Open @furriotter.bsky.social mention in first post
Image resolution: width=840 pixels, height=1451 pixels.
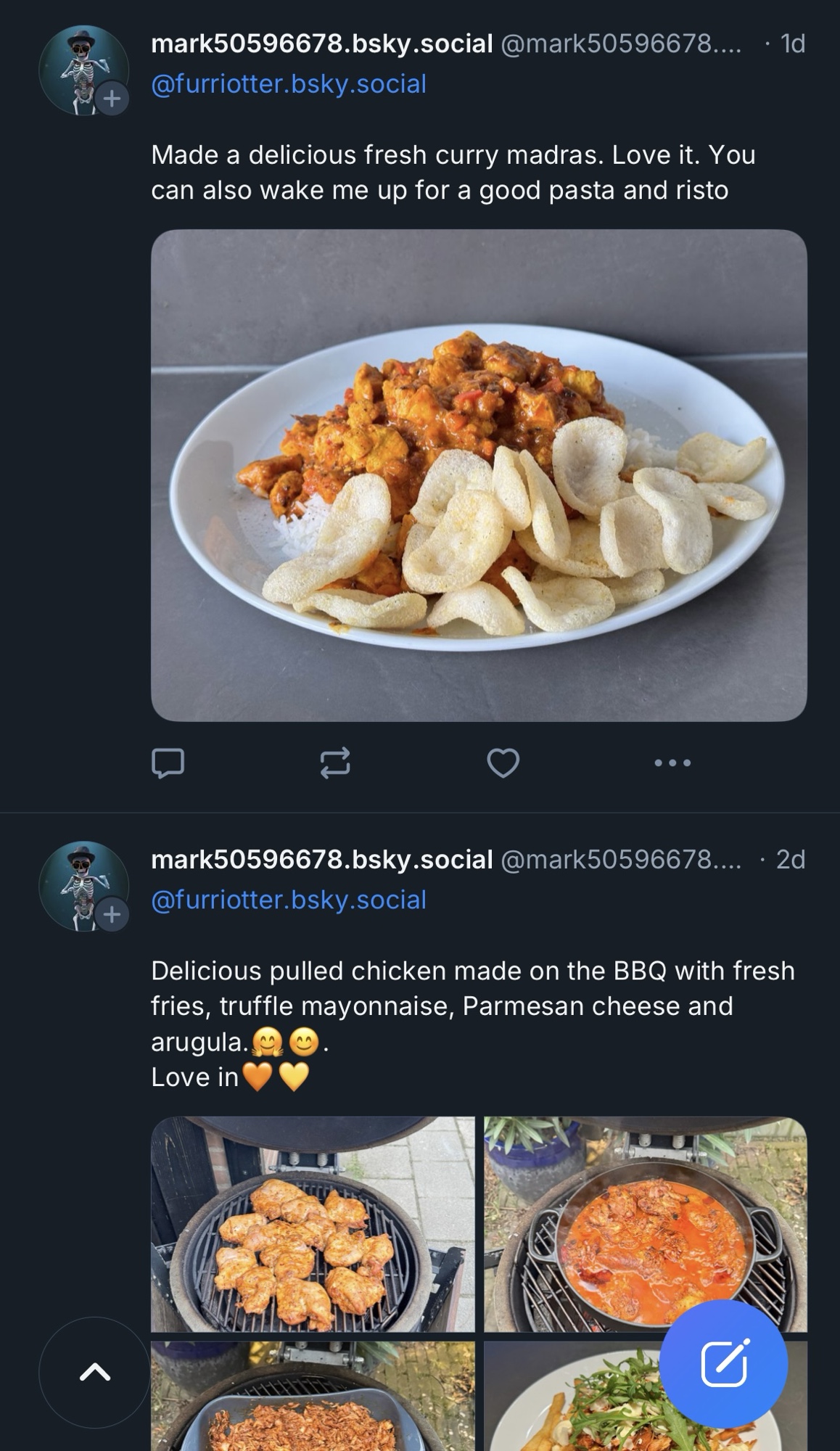click(x=289, y=84)
